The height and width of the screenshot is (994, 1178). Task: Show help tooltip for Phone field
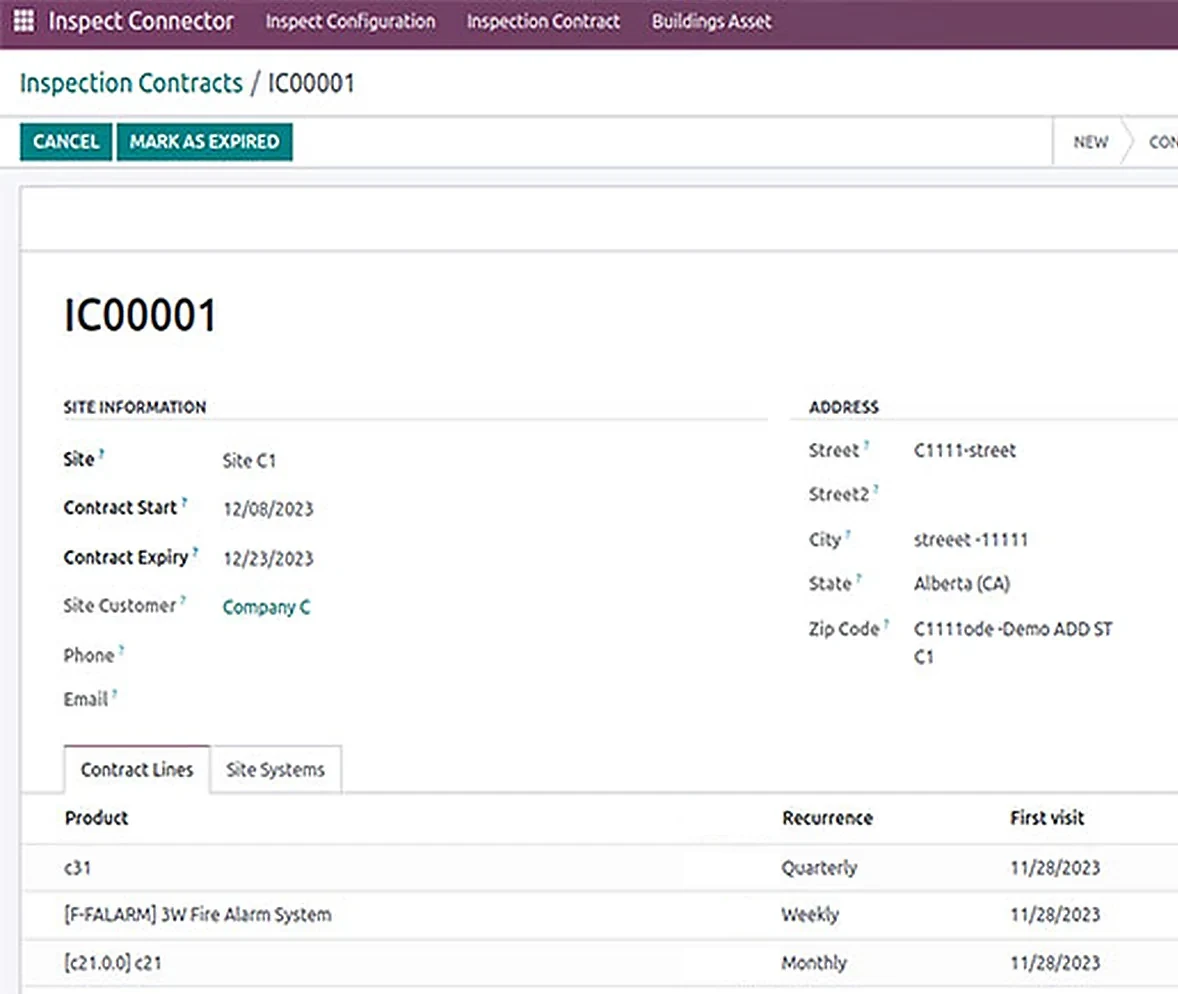click(121, 649)
